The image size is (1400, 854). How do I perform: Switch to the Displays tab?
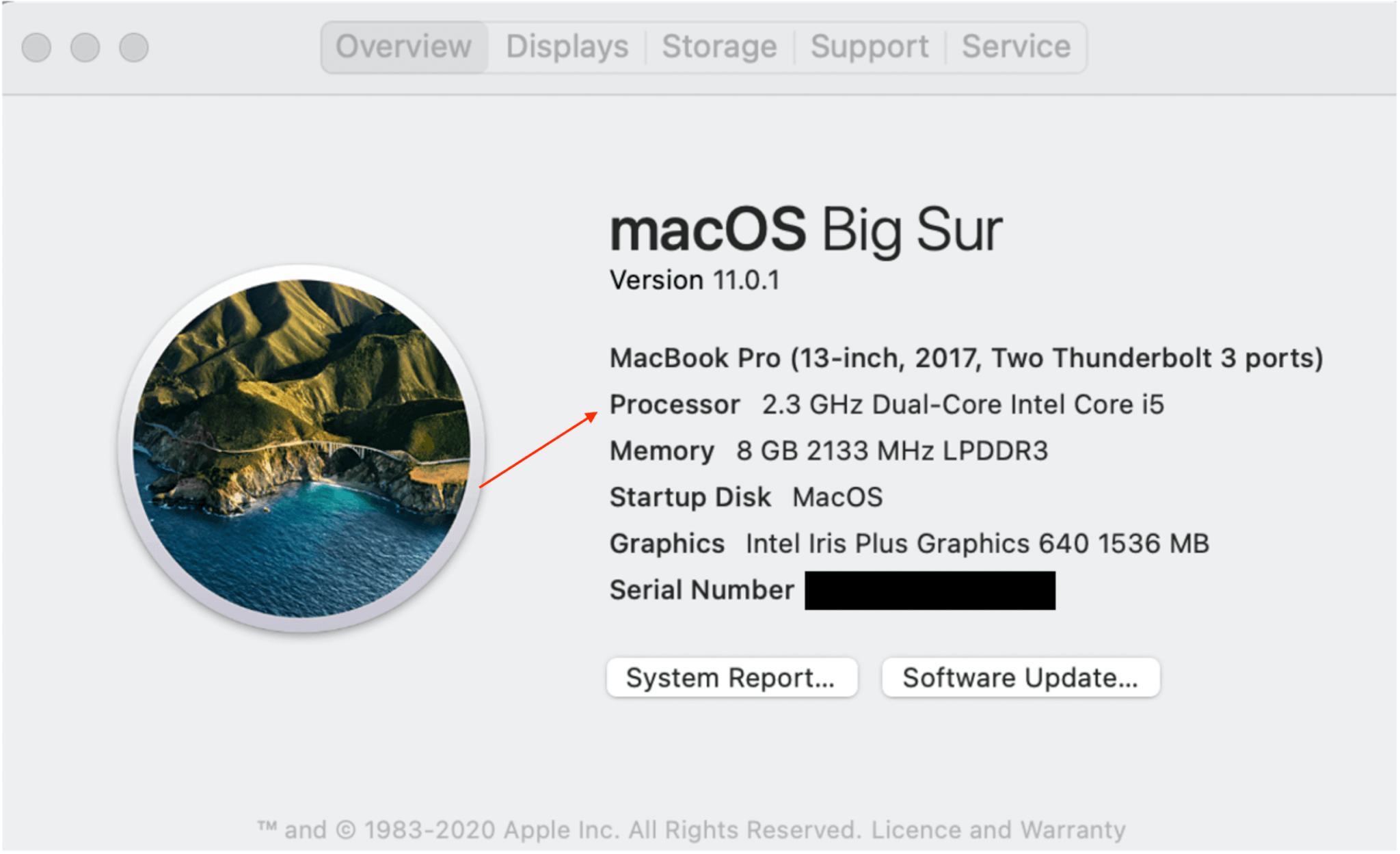(x=566, y=46)
